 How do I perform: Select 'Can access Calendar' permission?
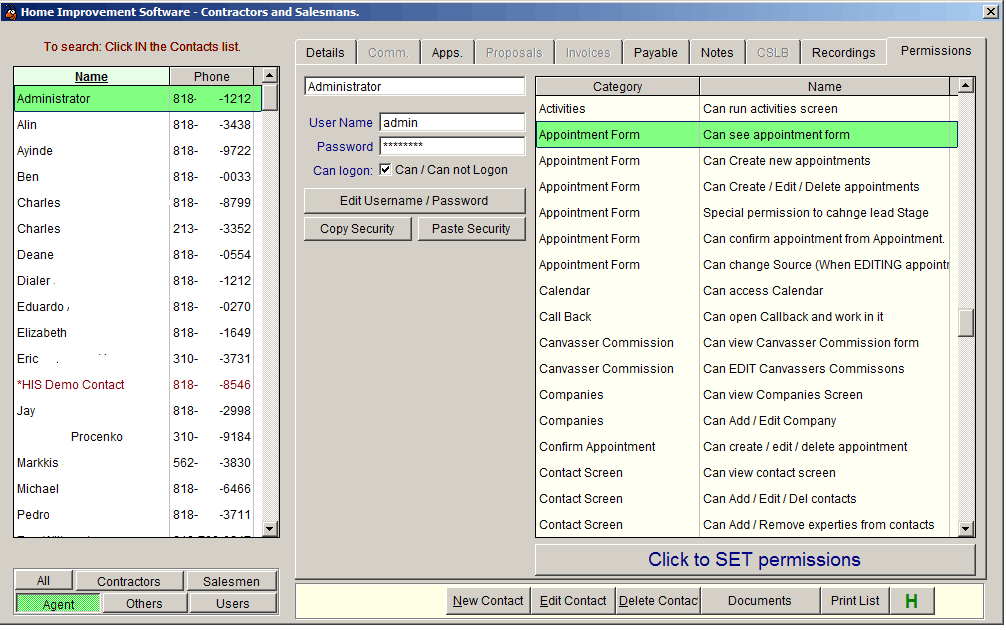[747, 291]
